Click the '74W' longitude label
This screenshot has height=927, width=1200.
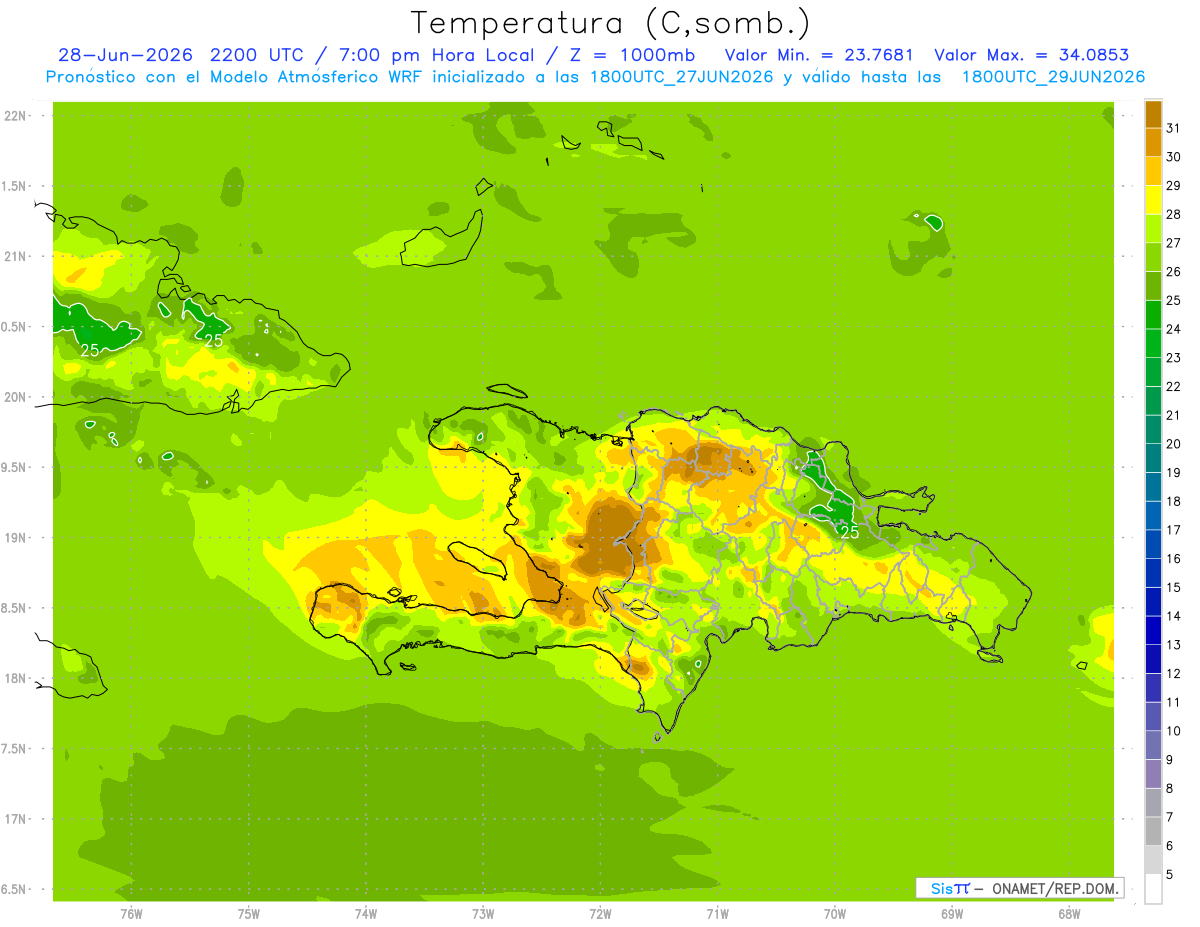pyautogui.click(x=365, y=913)
